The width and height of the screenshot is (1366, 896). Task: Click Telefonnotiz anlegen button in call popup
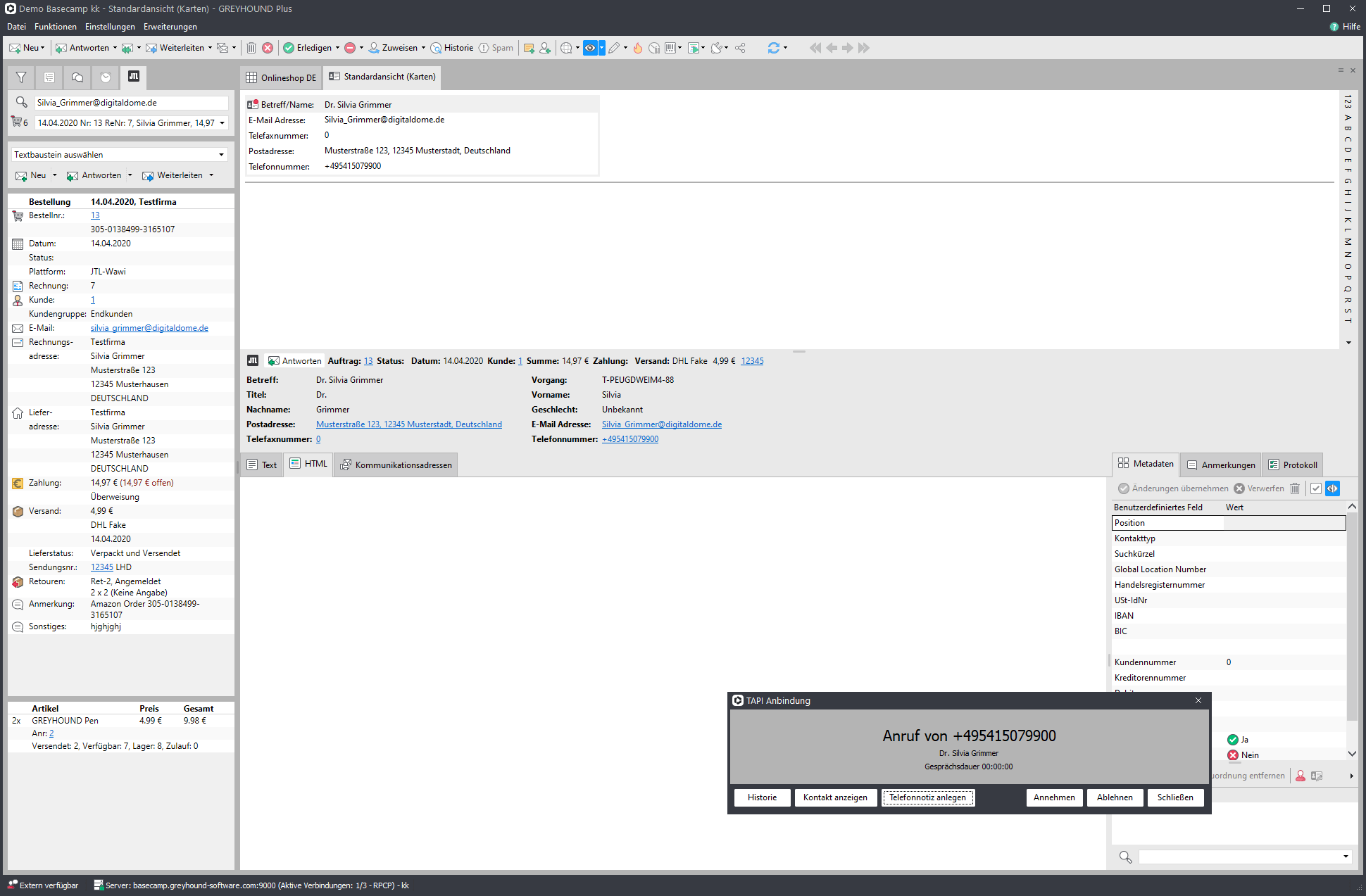[927, 797]
